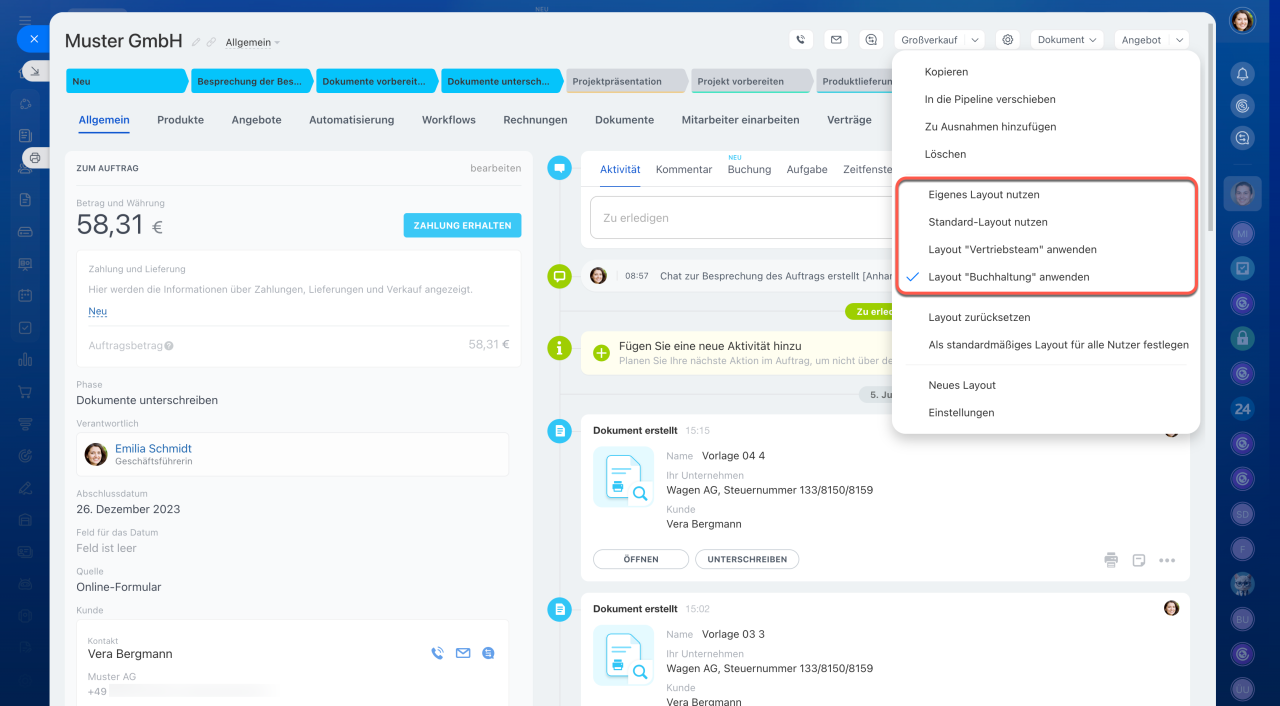Open the settings gear icon in header
Screen dimensions: 1280x706
(1008, 40)
